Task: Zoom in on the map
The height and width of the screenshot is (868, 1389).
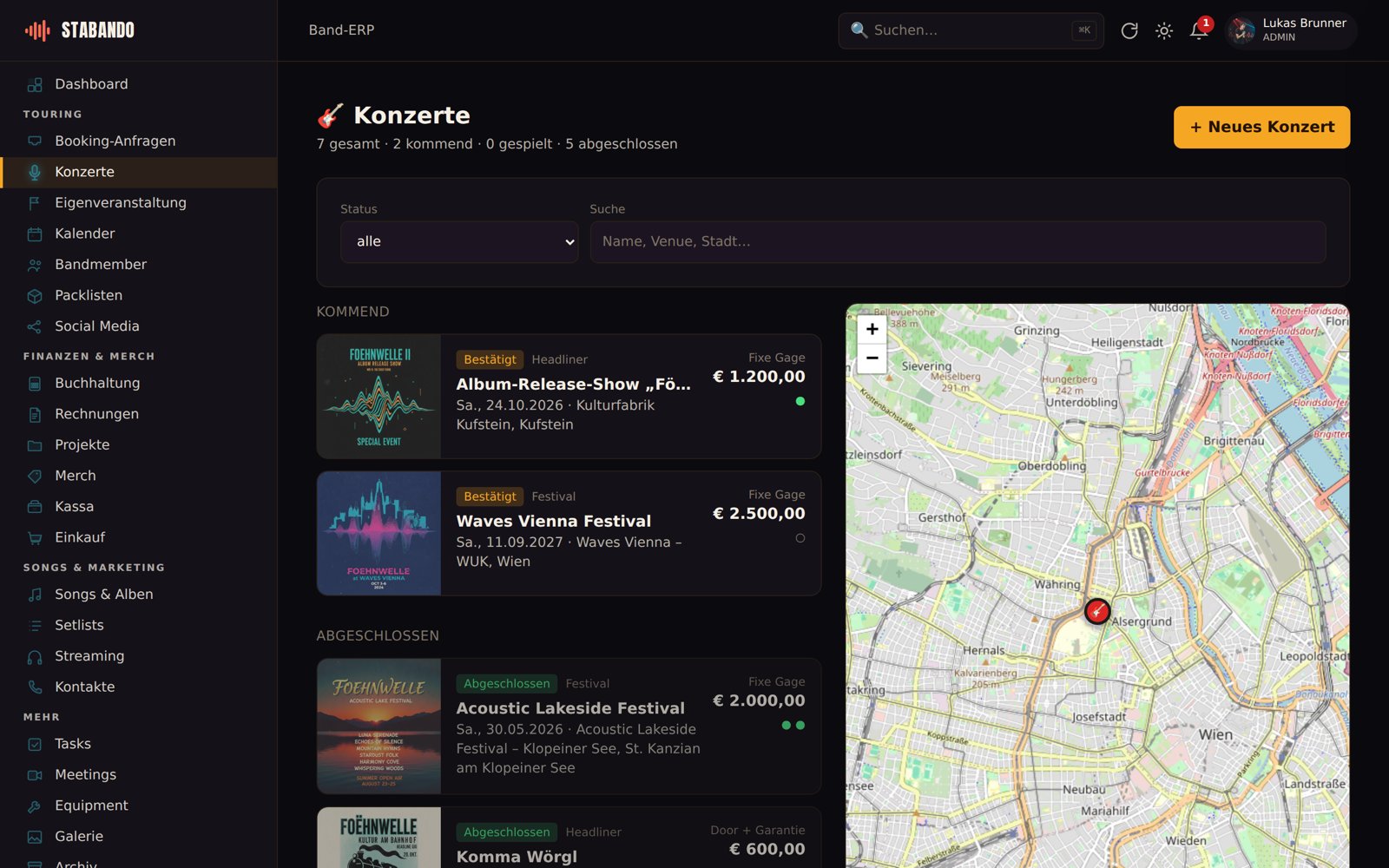Action: click(872, 329)
